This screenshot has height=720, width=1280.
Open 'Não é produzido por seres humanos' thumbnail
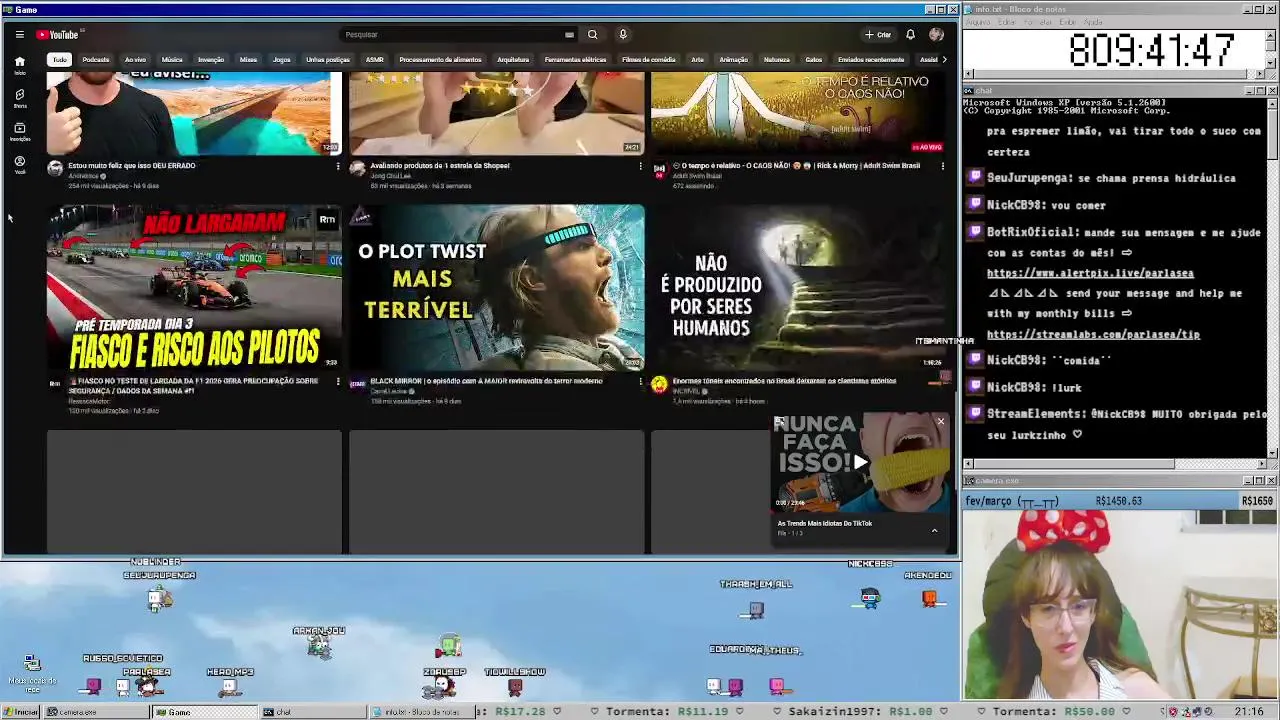coord(799,287)
